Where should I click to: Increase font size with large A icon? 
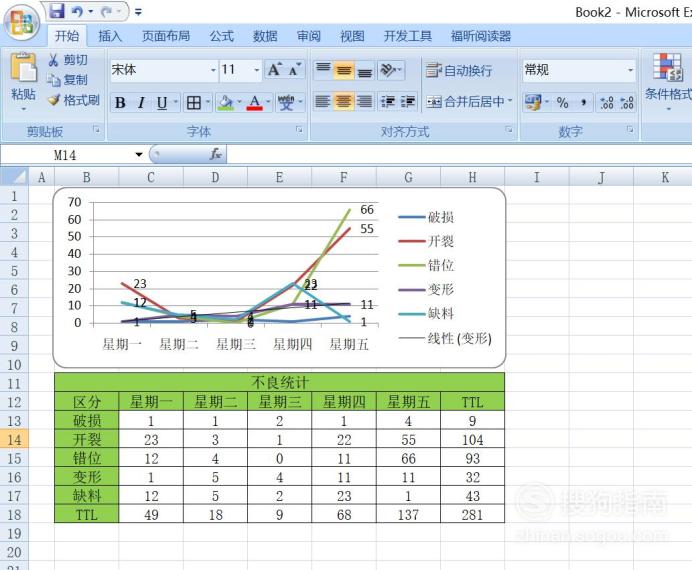pyautogui.click(x=275, y=69)
